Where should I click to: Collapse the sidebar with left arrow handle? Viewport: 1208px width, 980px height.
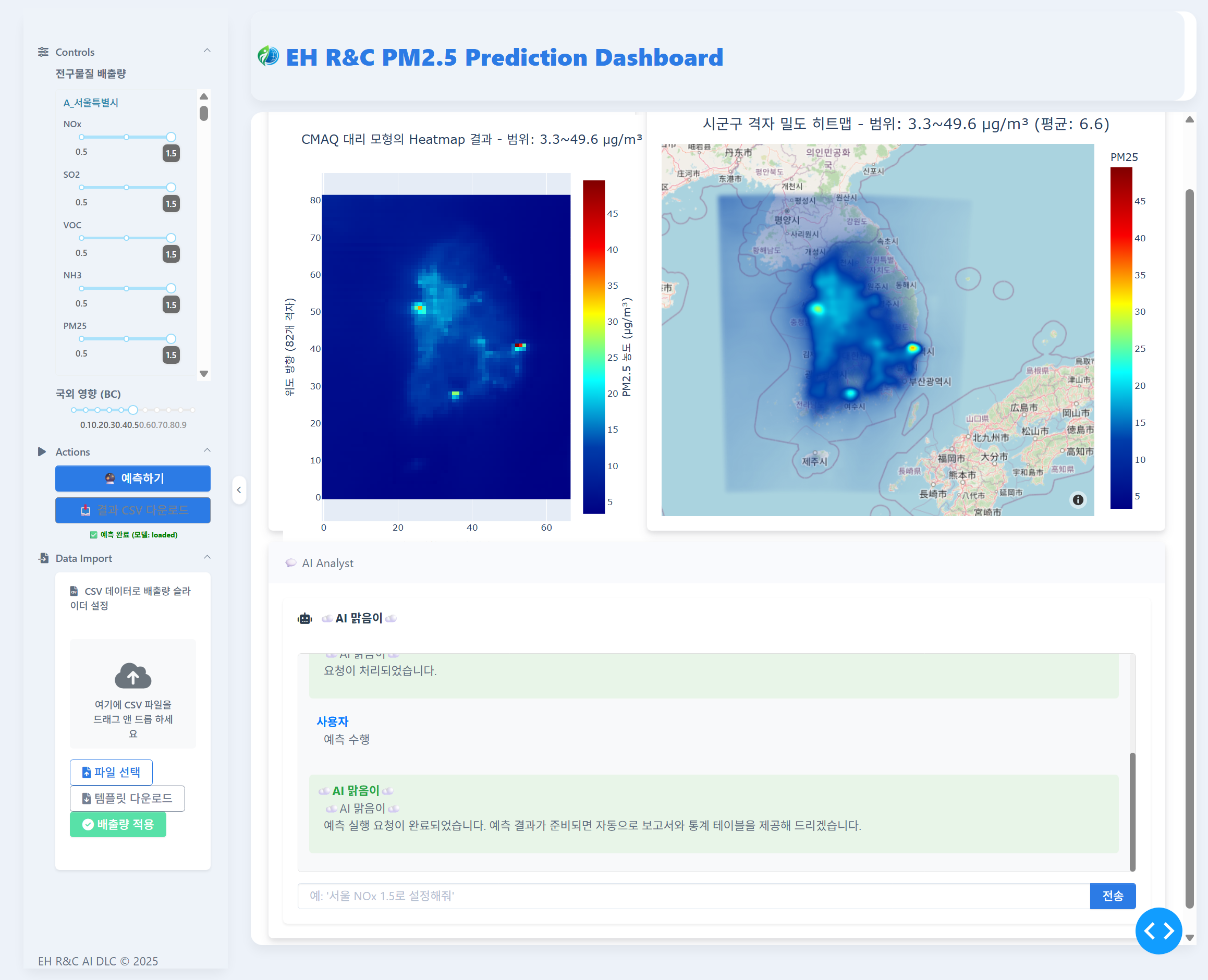click(x=239, y=489)
